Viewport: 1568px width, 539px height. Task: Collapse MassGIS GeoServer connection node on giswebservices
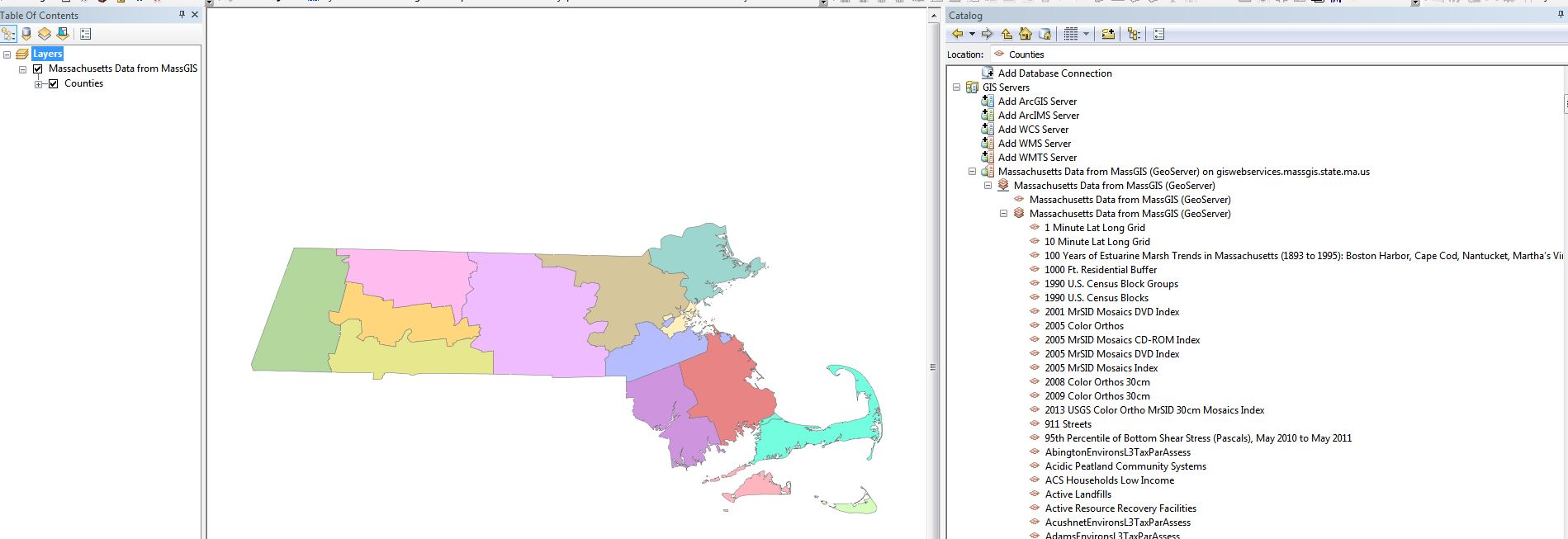[973, 172]
